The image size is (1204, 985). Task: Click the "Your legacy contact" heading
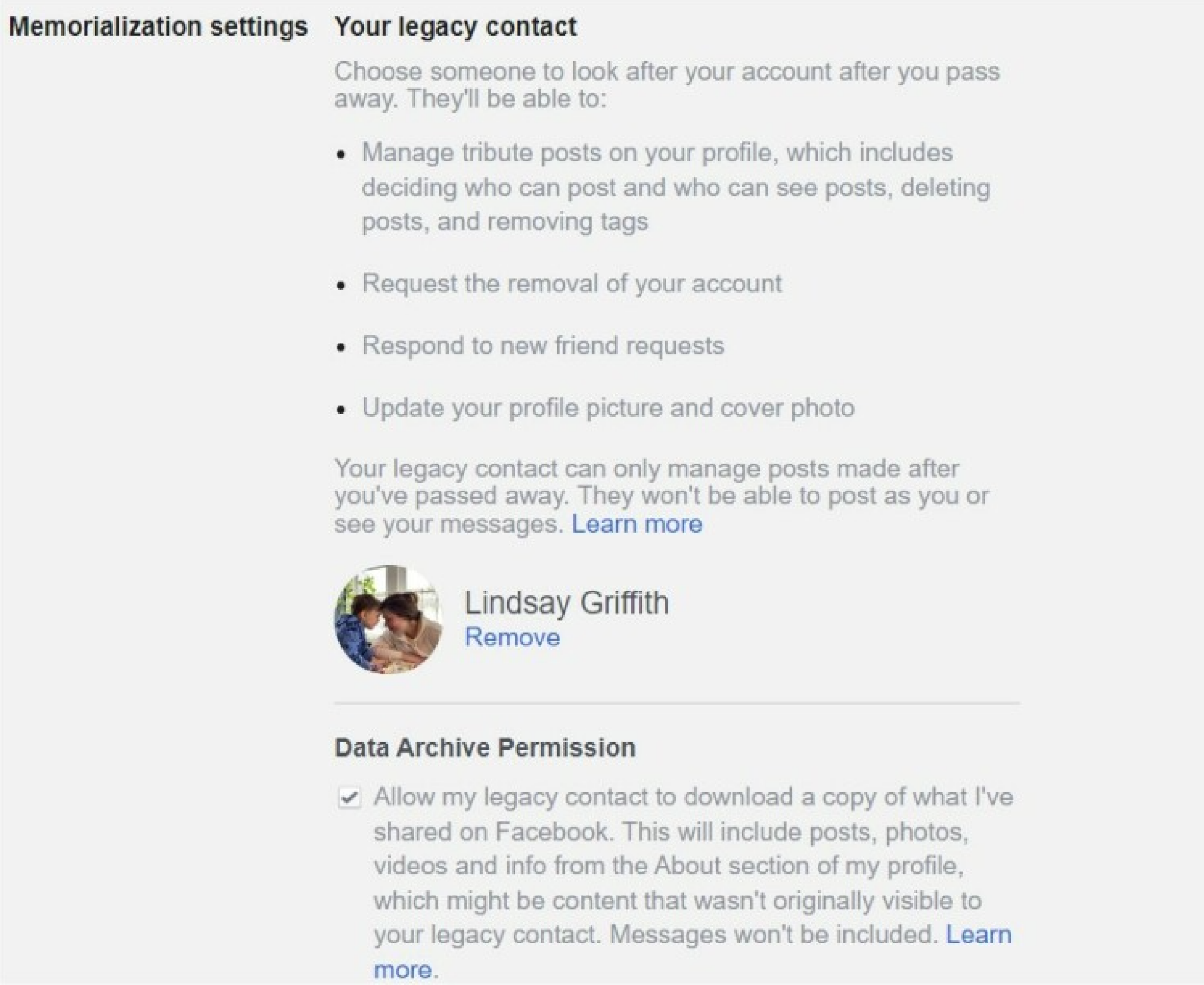[455, 26]
